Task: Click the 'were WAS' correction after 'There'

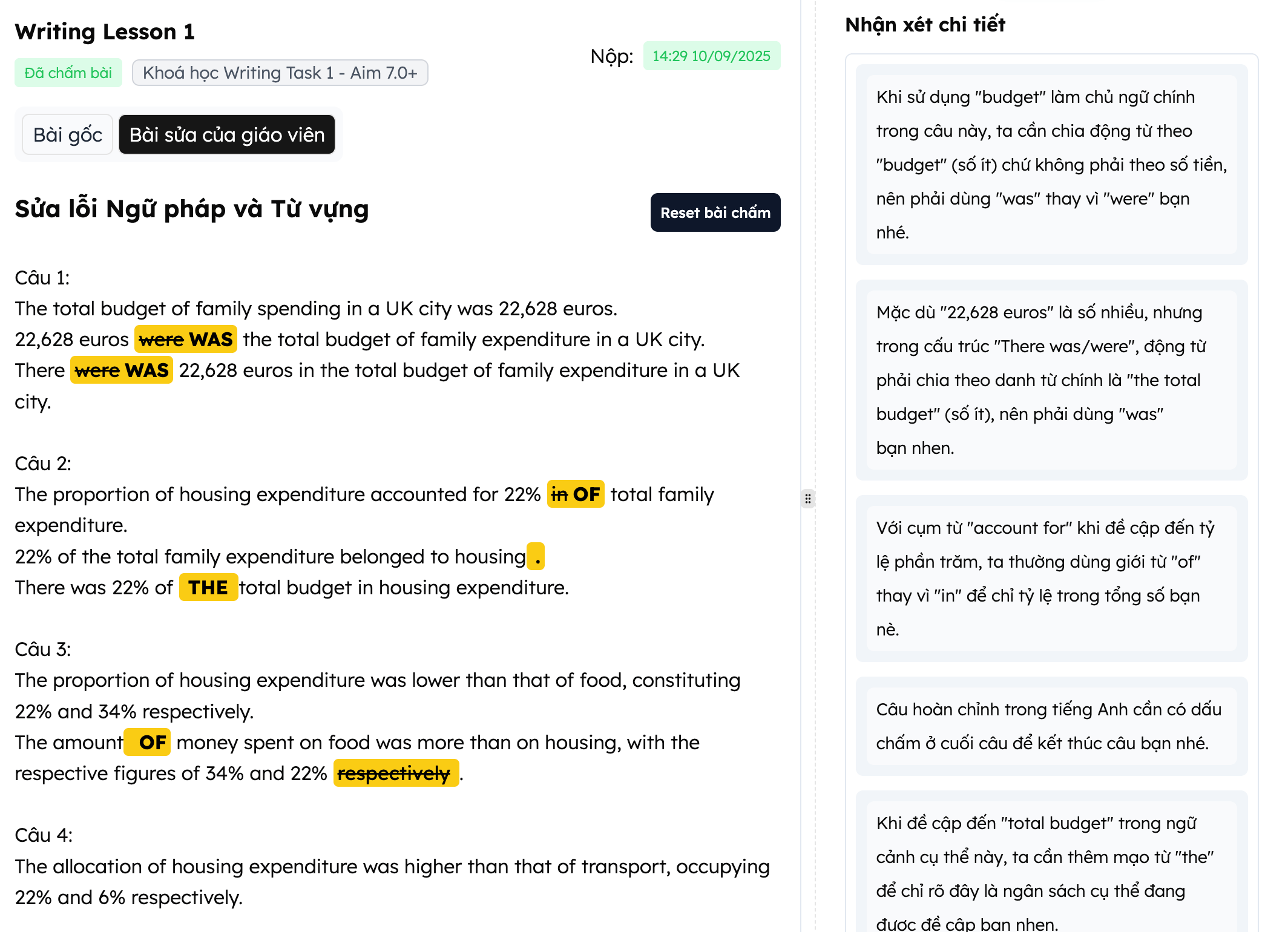Action: (122, 370)
